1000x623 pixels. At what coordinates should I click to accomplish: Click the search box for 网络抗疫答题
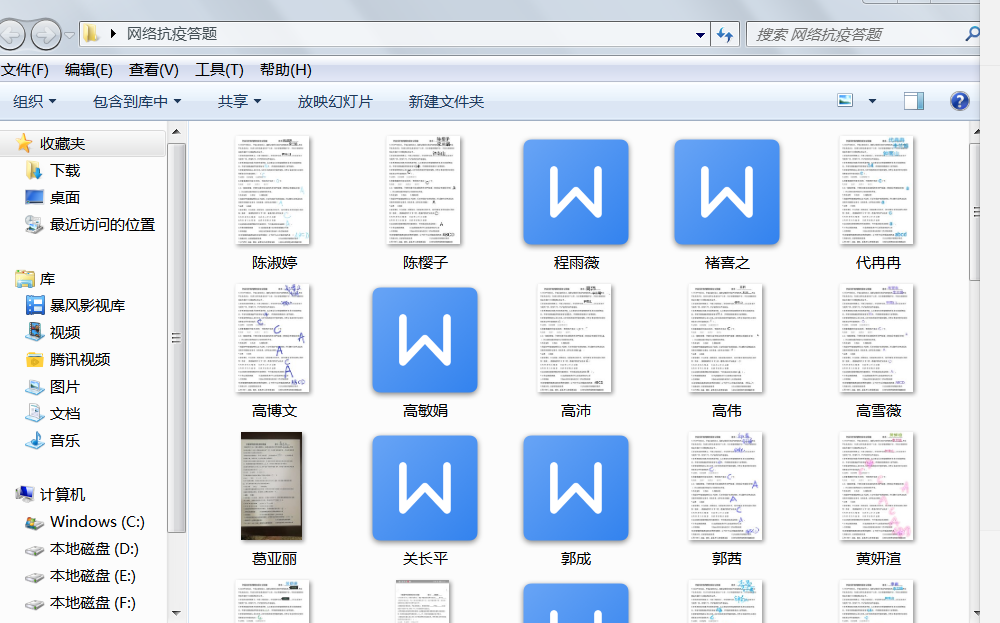[855, 34]
